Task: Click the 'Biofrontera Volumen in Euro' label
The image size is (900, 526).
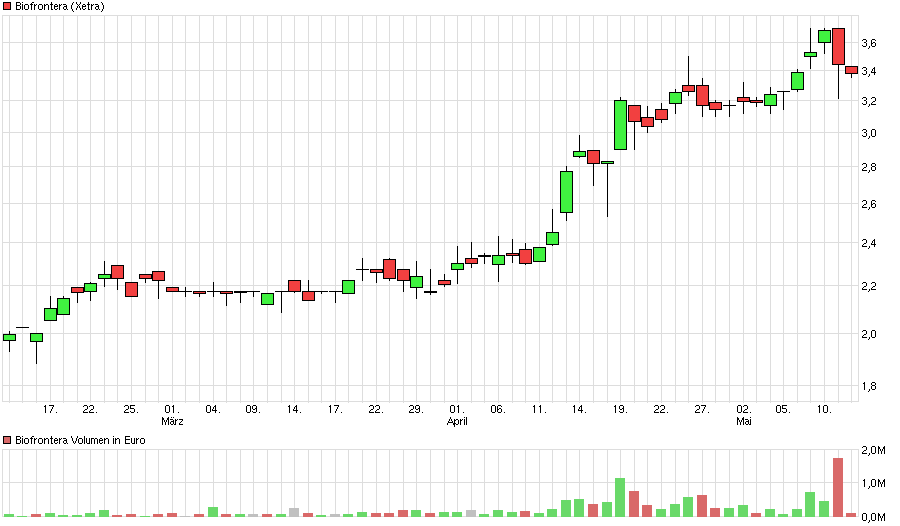Action: coord(80,440)
